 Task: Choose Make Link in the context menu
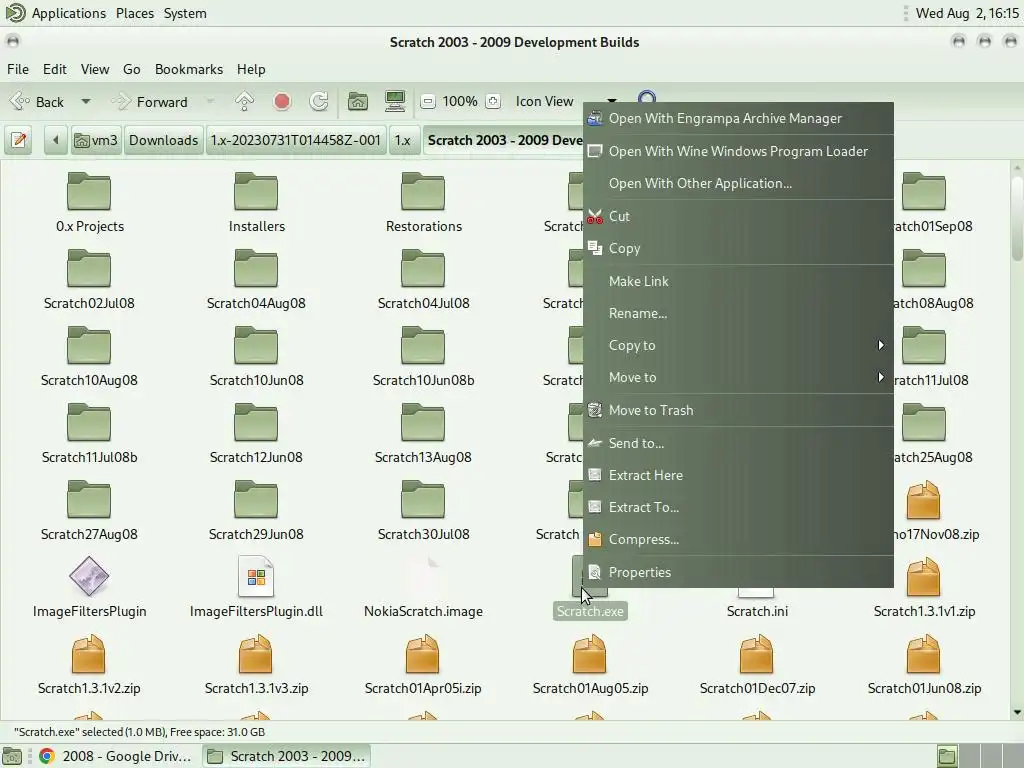[738, 281]
